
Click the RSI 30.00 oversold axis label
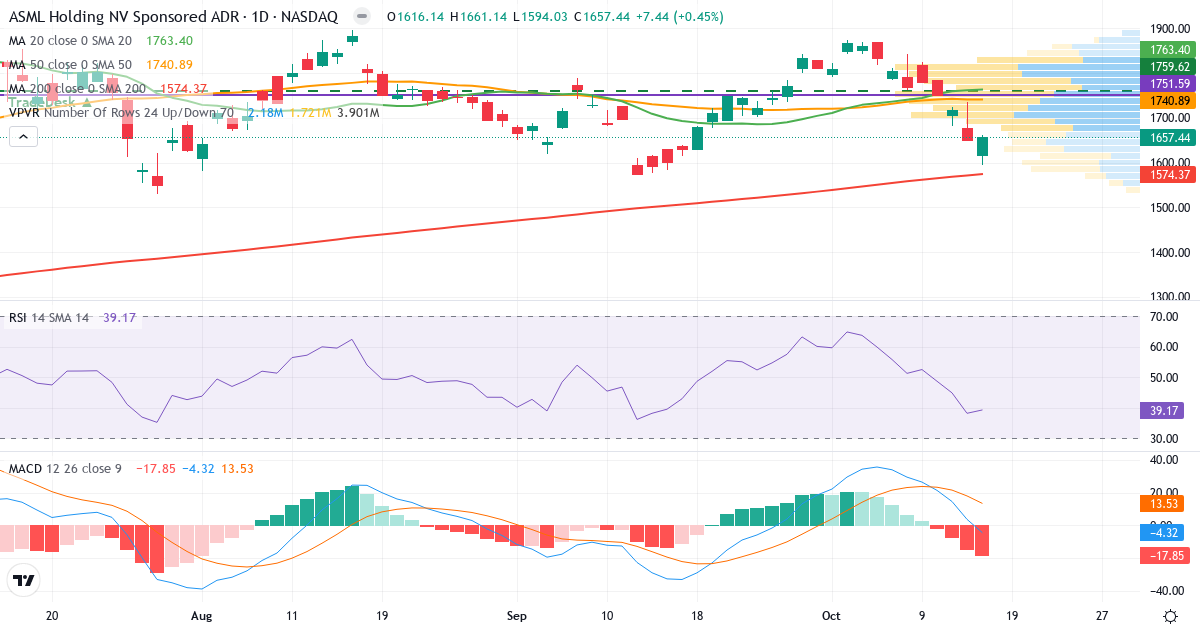click(1166, 439)
